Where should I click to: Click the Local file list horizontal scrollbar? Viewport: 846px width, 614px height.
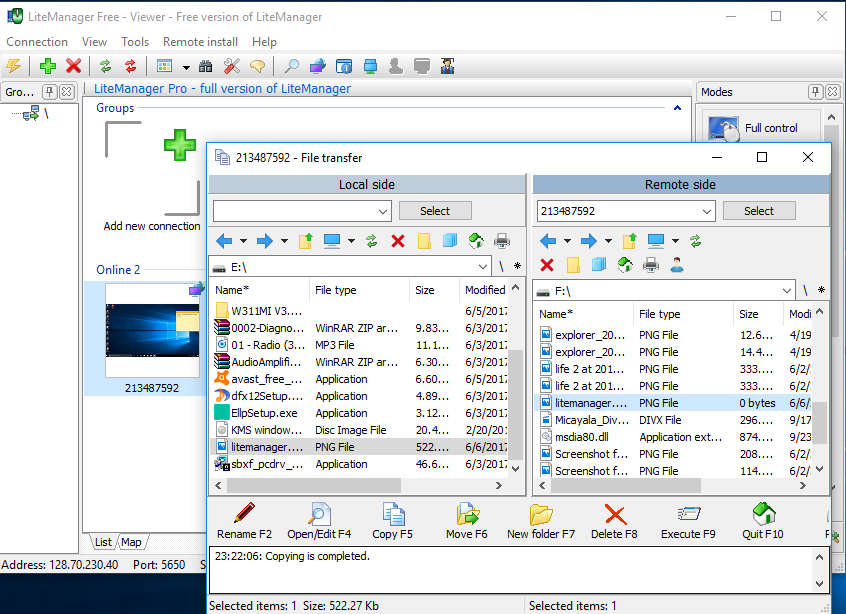(x=358, y=486)
